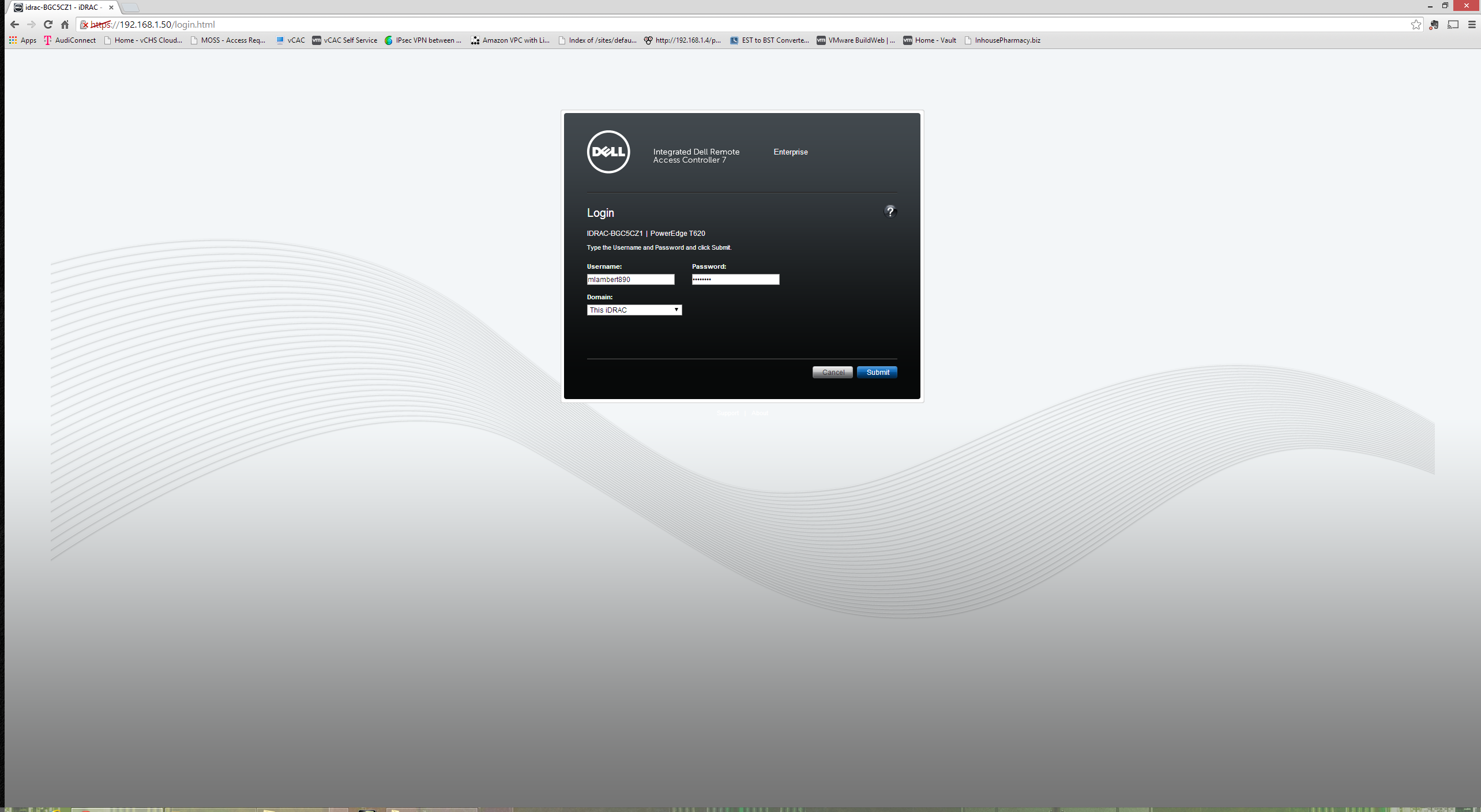Click into the Username field
This screenshot has height=812, width=1481.
point(630,280)
